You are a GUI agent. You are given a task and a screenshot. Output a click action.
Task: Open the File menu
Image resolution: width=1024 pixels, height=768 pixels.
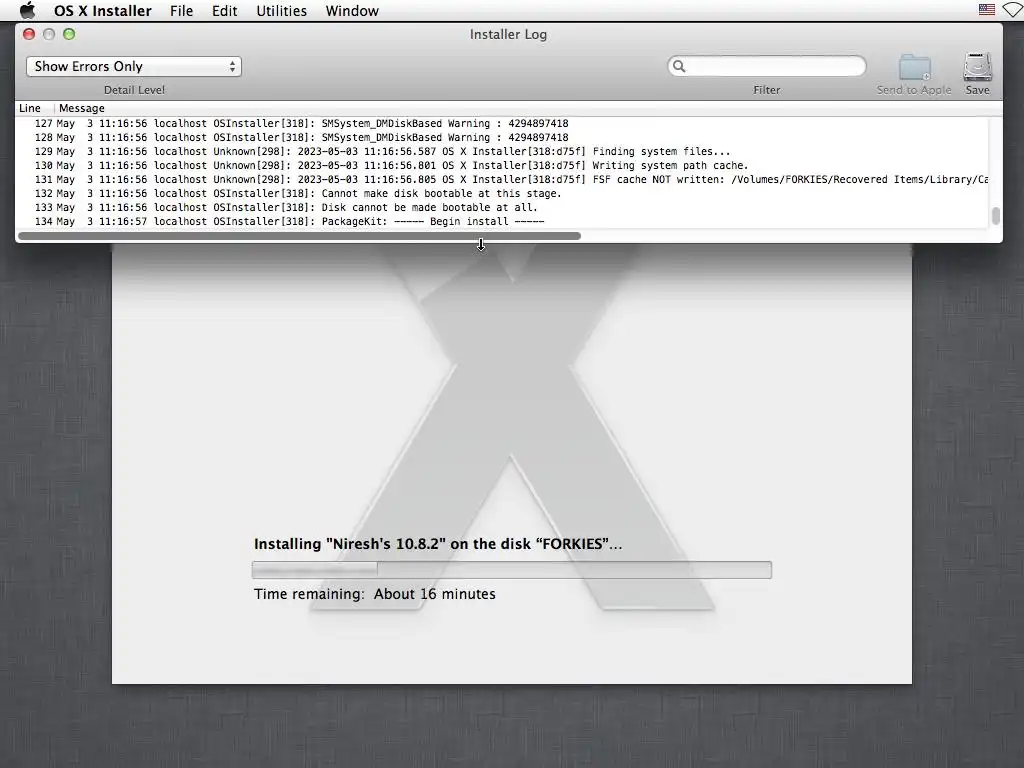(x=181, y=10)
